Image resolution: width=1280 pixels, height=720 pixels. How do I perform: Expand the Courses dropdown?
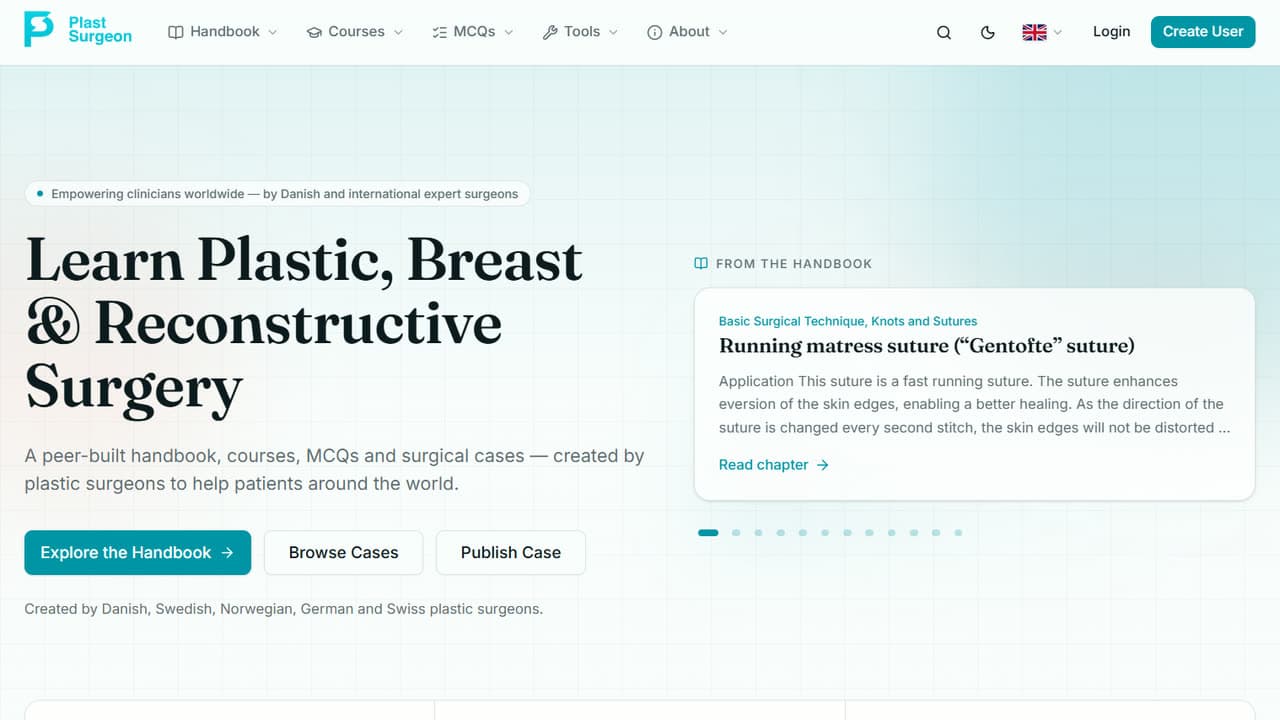pyautogui.click(x=354, y=32)
